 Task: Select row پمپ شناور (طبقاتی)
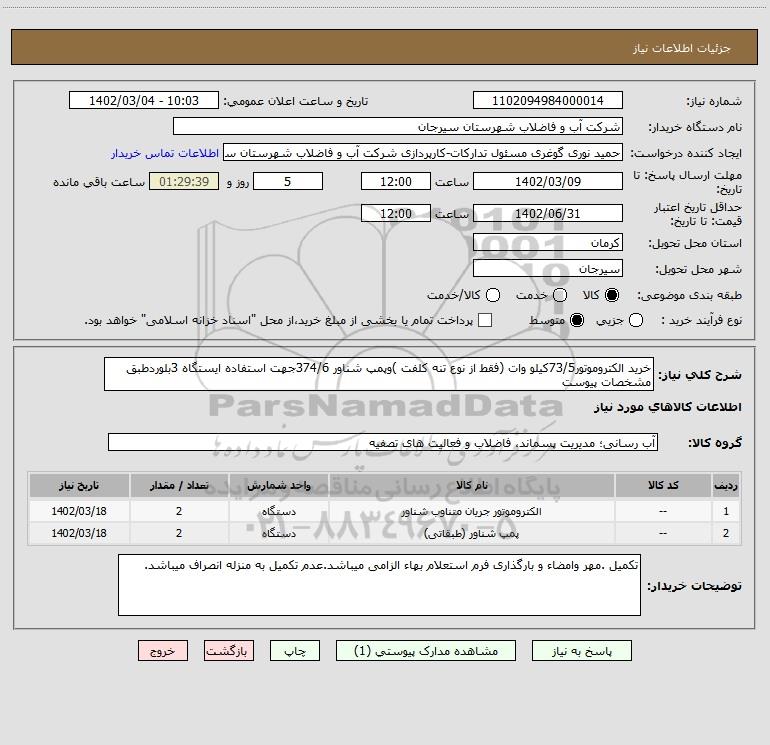385,533
